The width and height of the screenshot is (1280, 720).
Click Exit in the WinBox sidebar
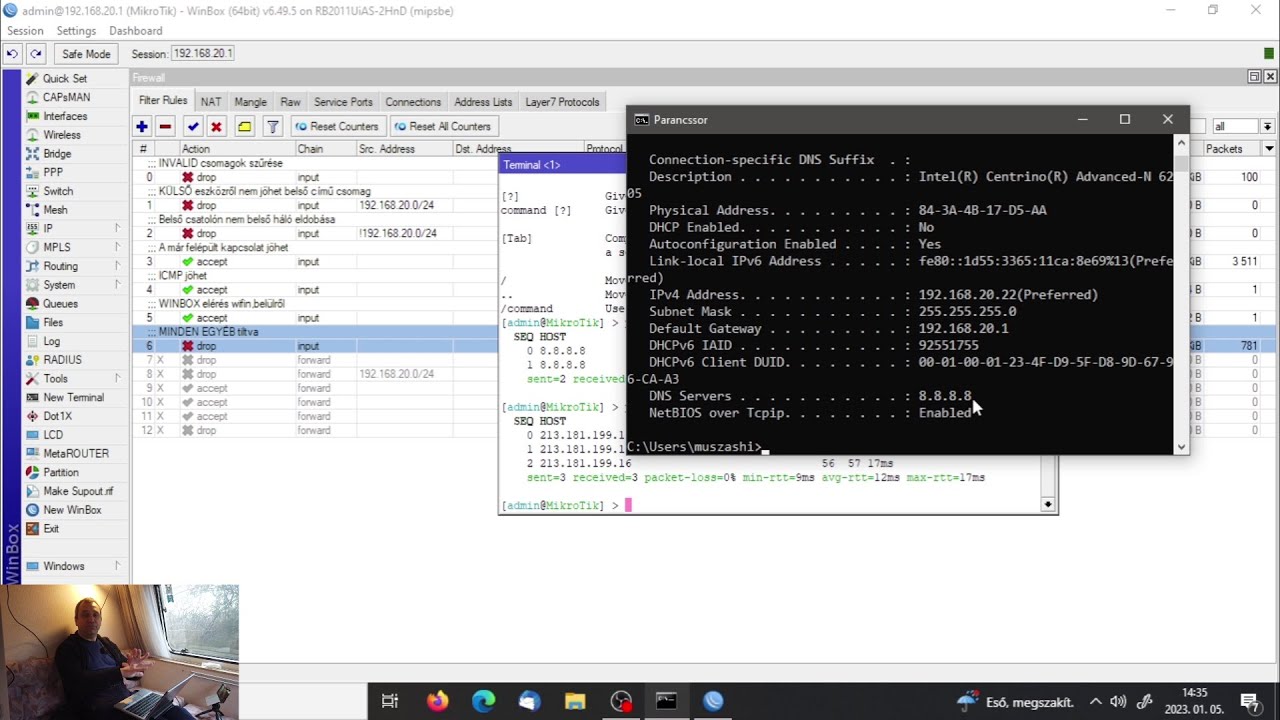pos(51,529)
